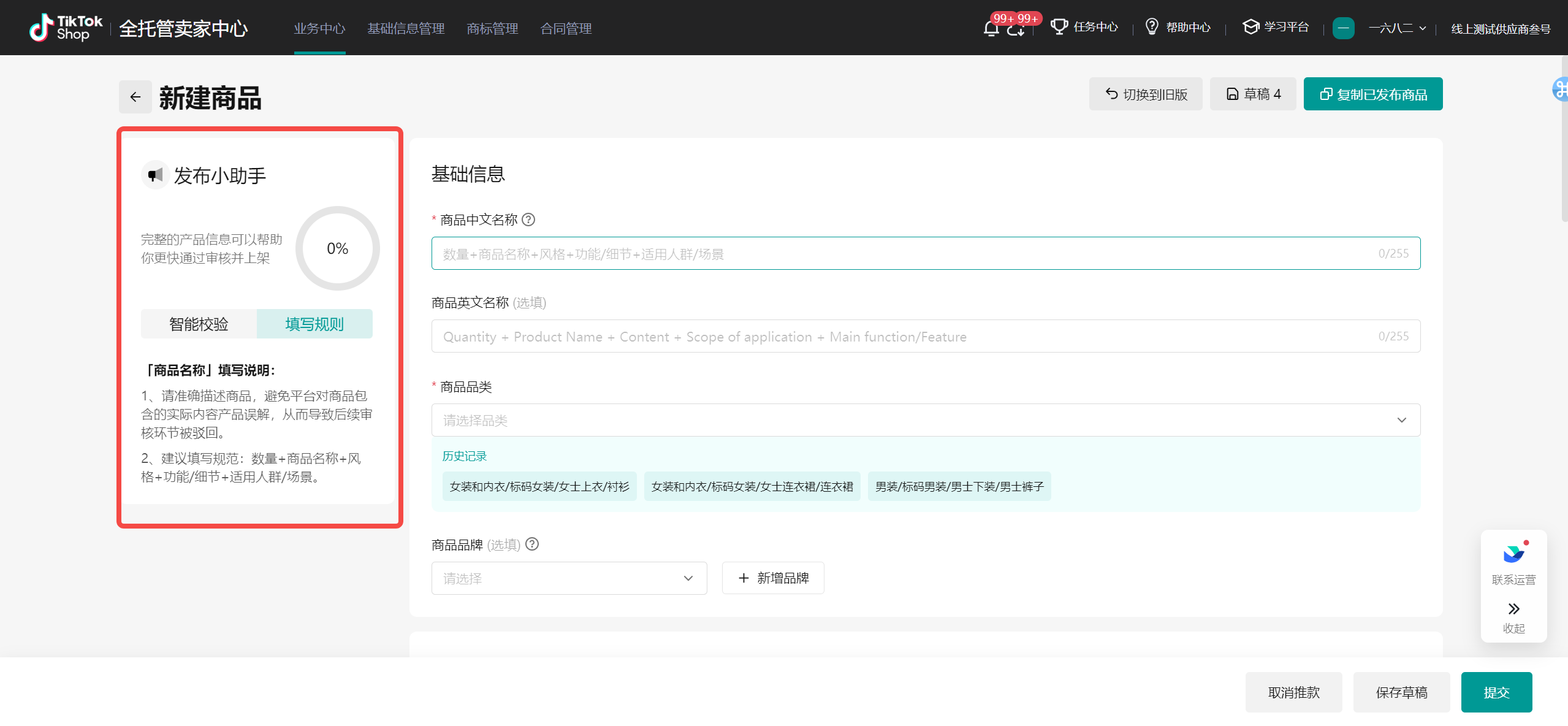This screenshot has width=1568, height=726.
Task: Click the help icon next to 商品品牌
Action: (532, 544)
